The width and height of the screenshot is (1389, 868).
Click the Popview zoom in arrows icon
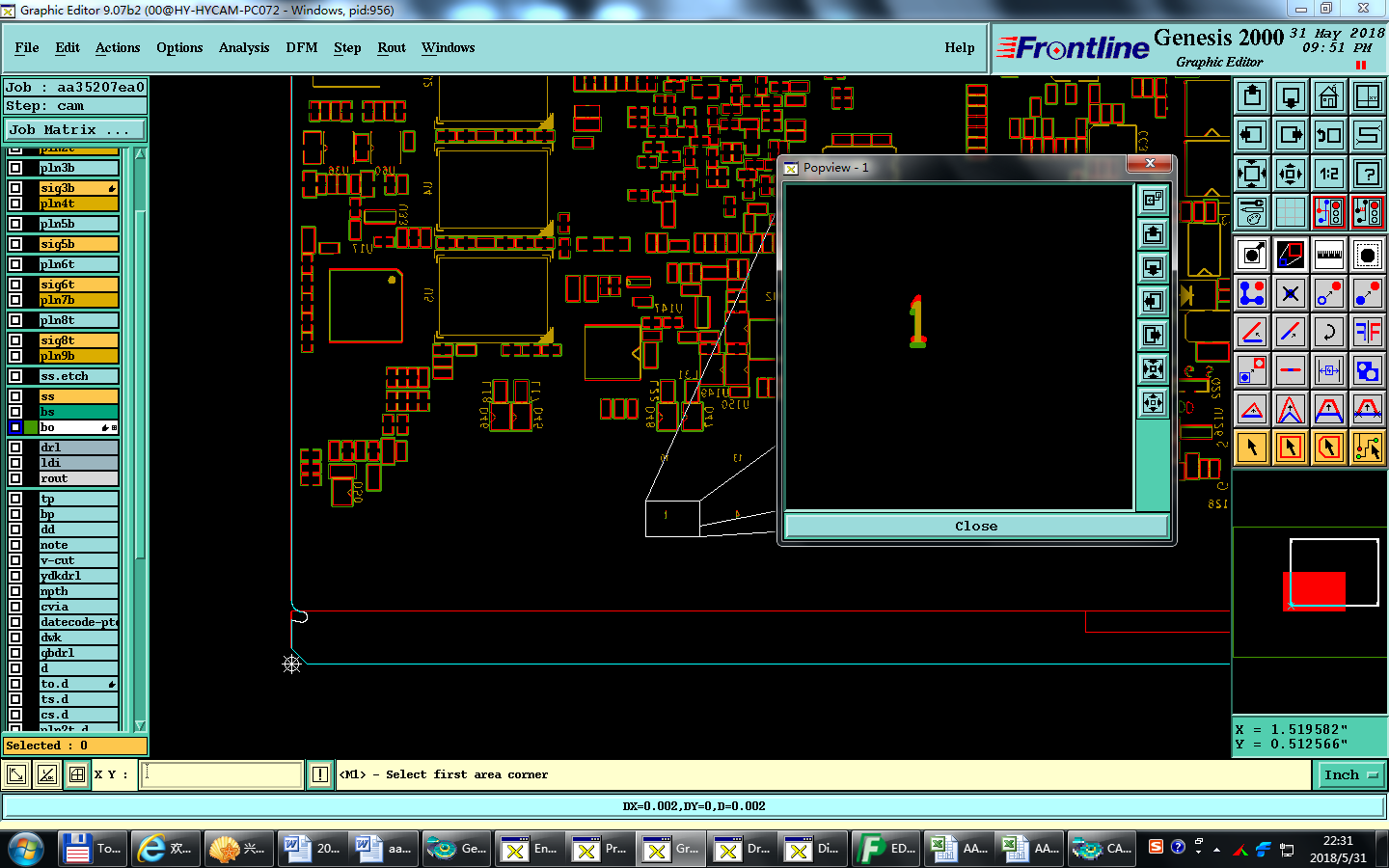pos(1153,369)
